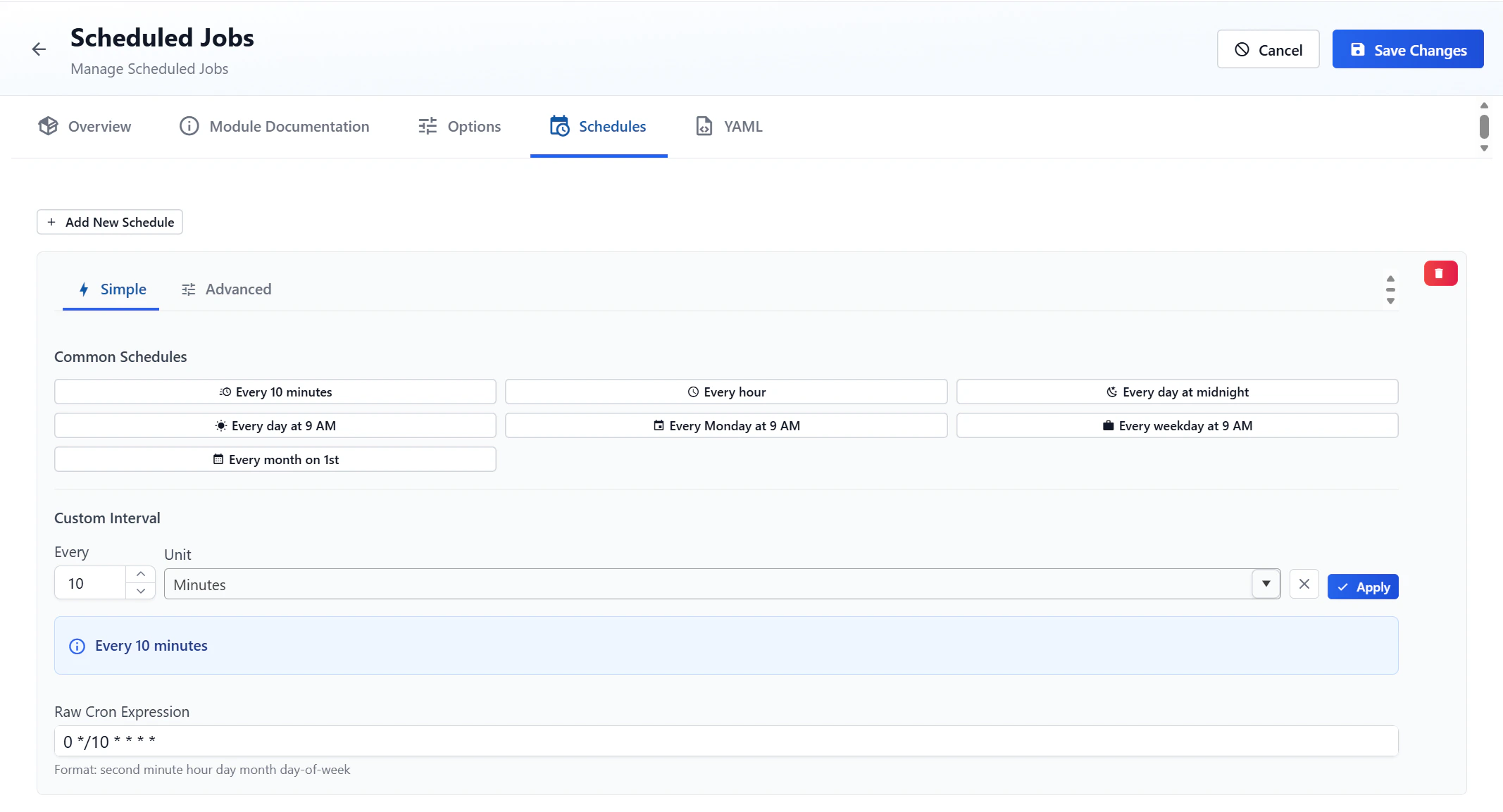Click the info circle icon on Module Documentation
Image resolution: width=1503 pixels, height=812 pixels.
click(x=189, y=126)
